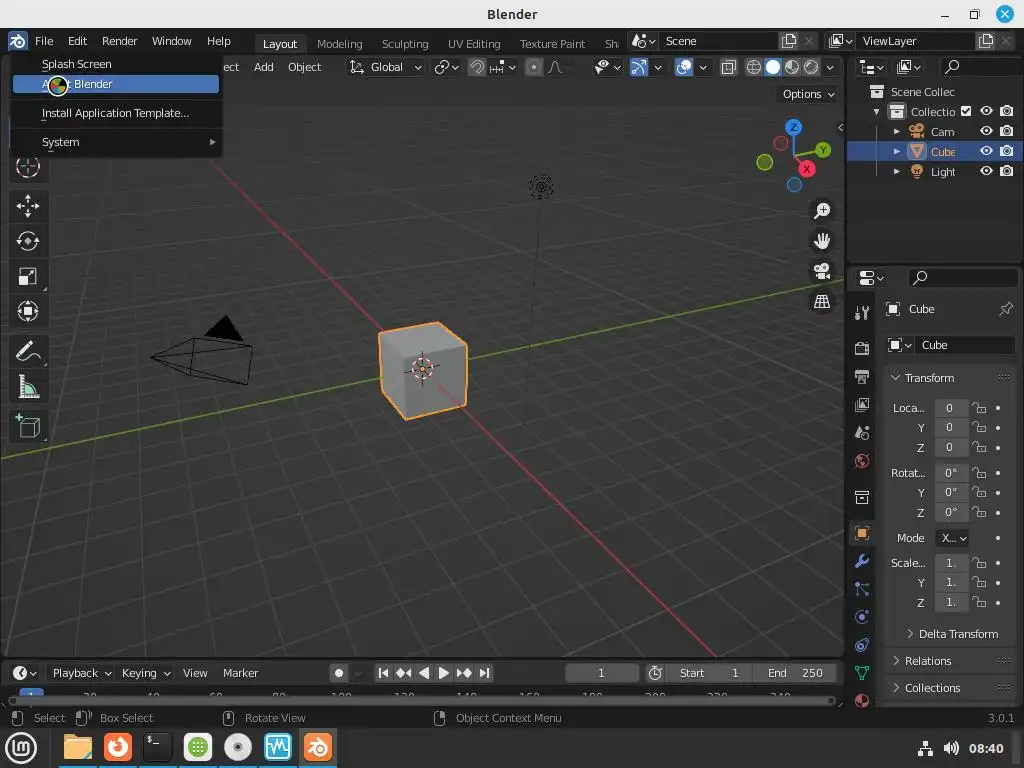Pin the Cube properties panel
Image resolution: width=1024 pixels, height=768 pixels.
coord(1005,309)
